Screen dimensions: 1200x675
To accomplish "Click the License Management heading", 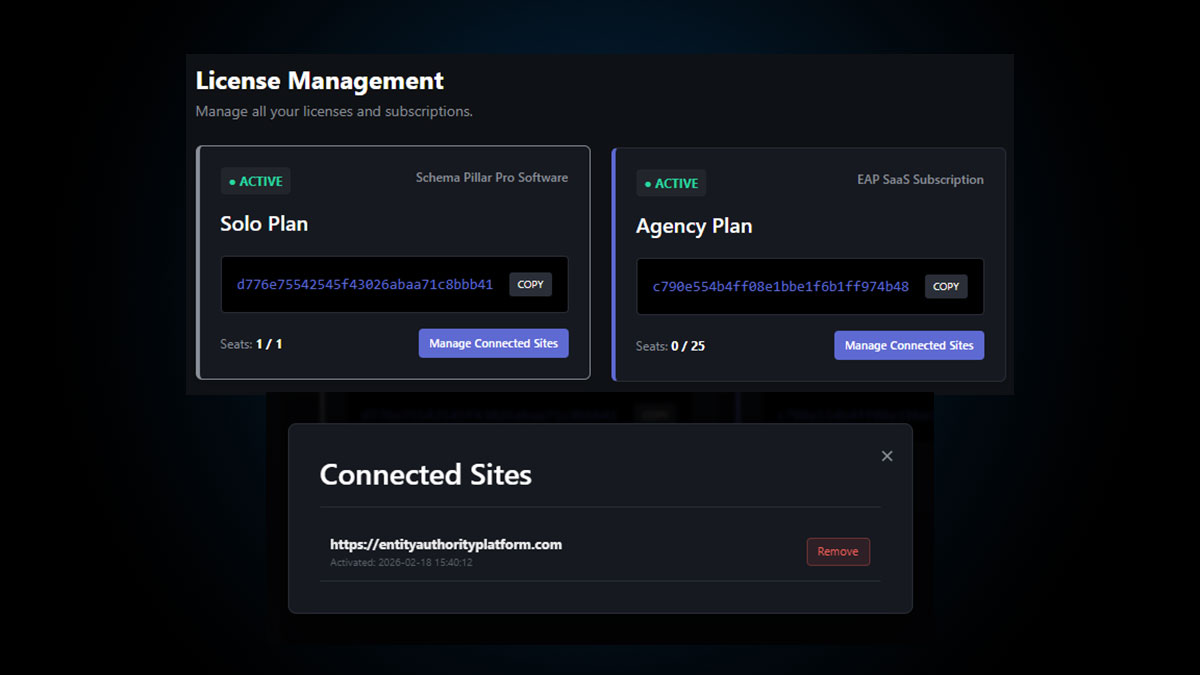I will tap(320, 80).
